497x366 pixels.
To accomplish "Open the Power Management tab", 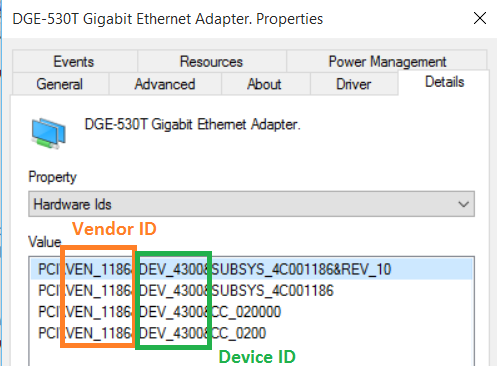I will 387,61.
